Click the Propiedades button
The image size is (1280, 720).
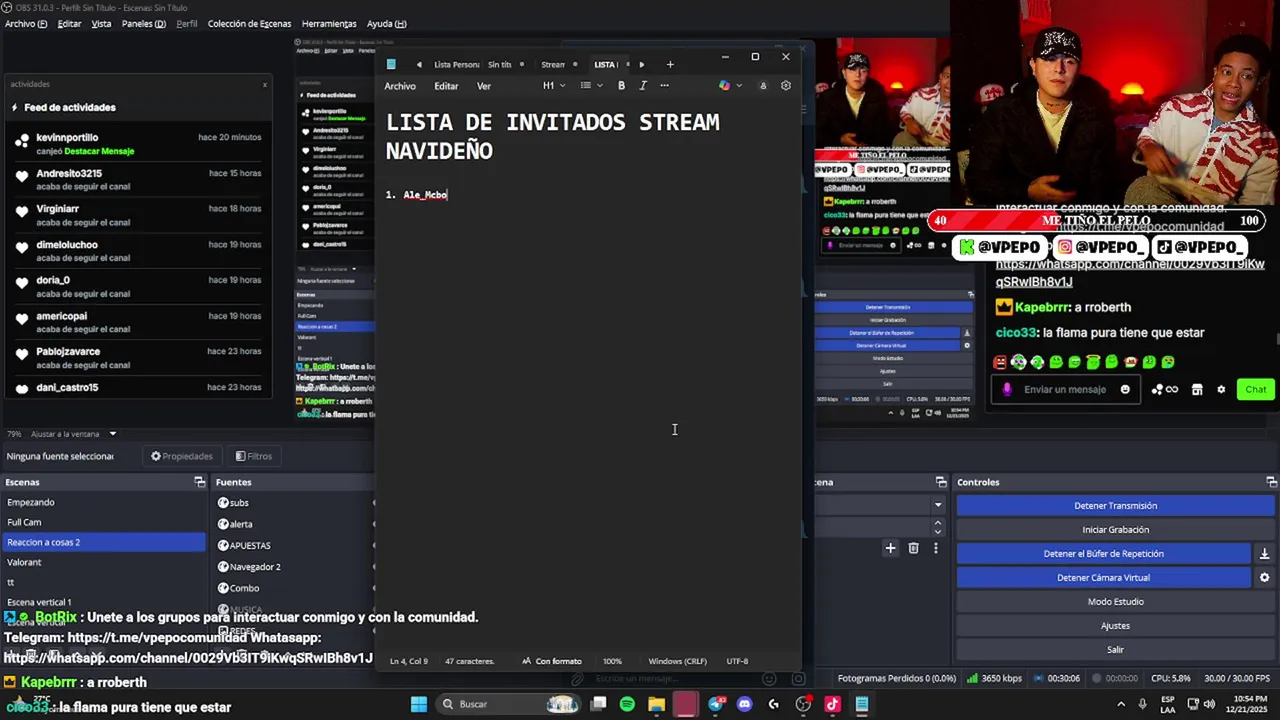click(181, 456)
